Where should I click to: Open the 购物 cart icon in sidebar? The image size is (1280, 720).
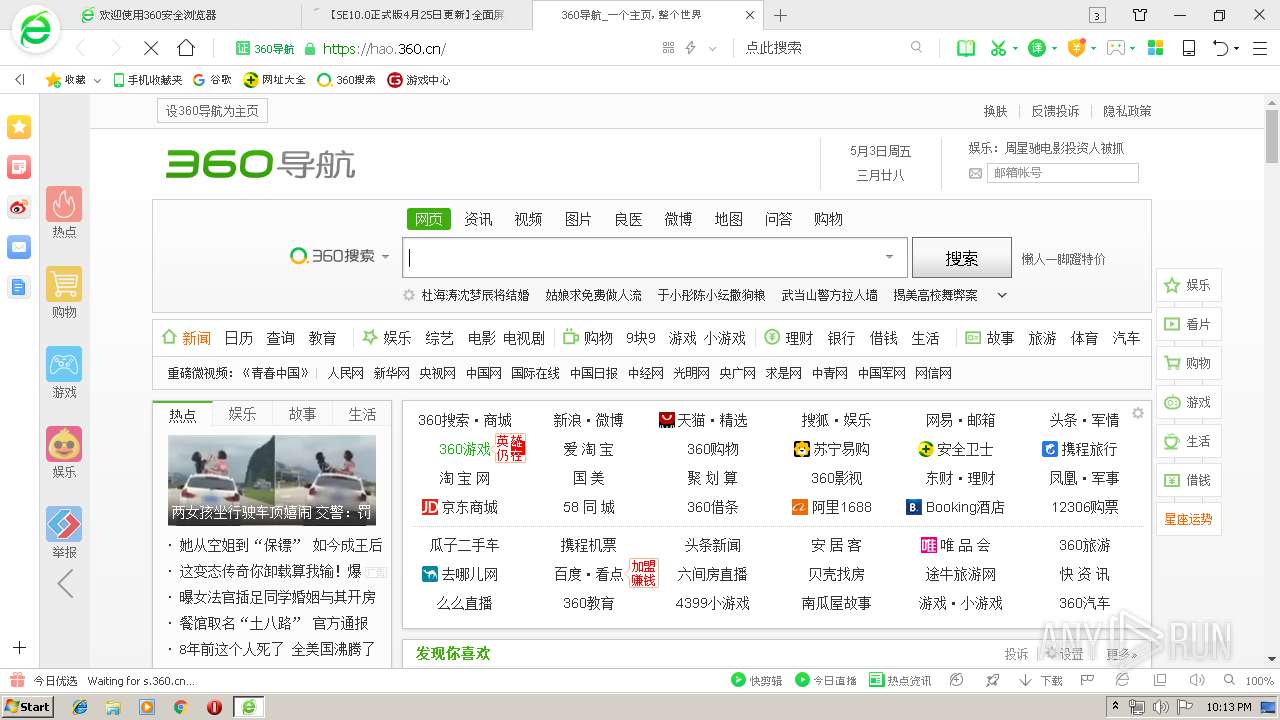[64, 284]
